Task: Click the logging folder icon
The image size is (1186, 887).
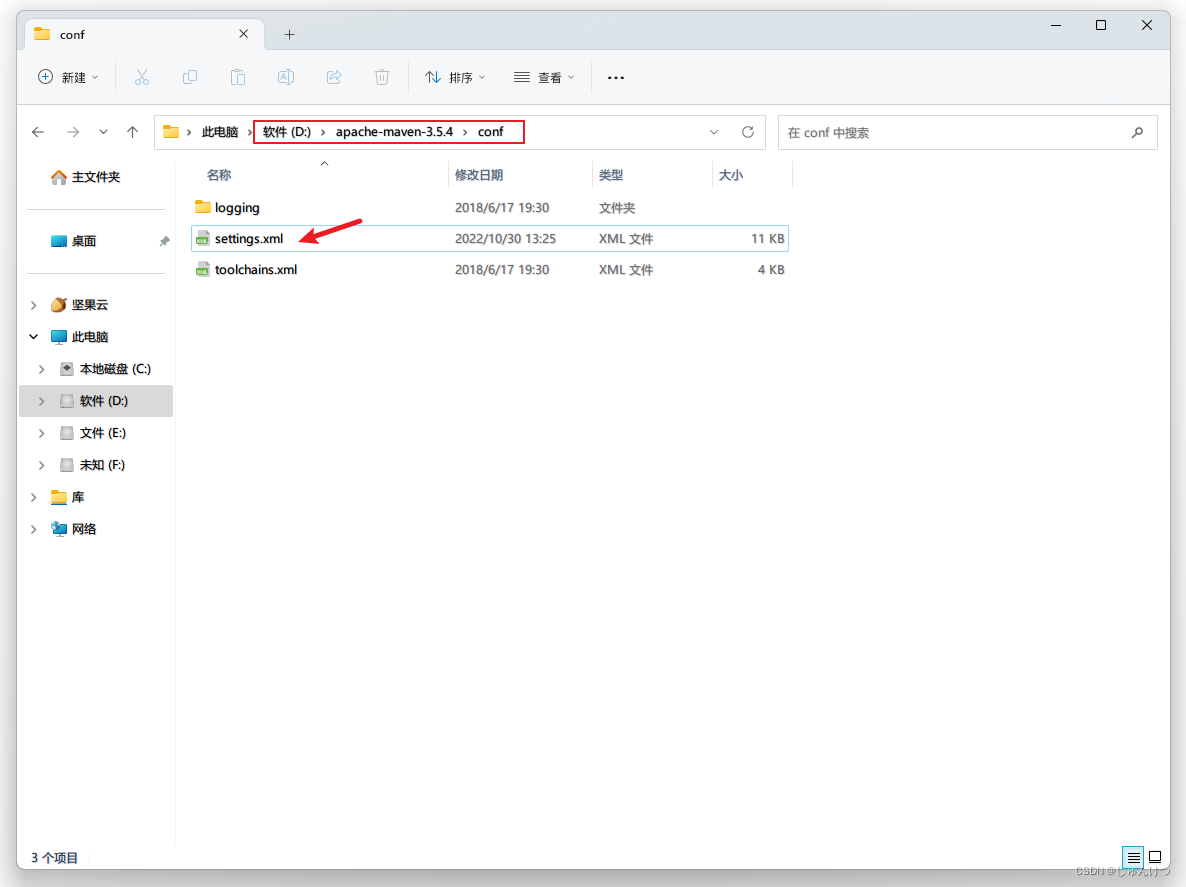Action: click(x=203, y=206)
